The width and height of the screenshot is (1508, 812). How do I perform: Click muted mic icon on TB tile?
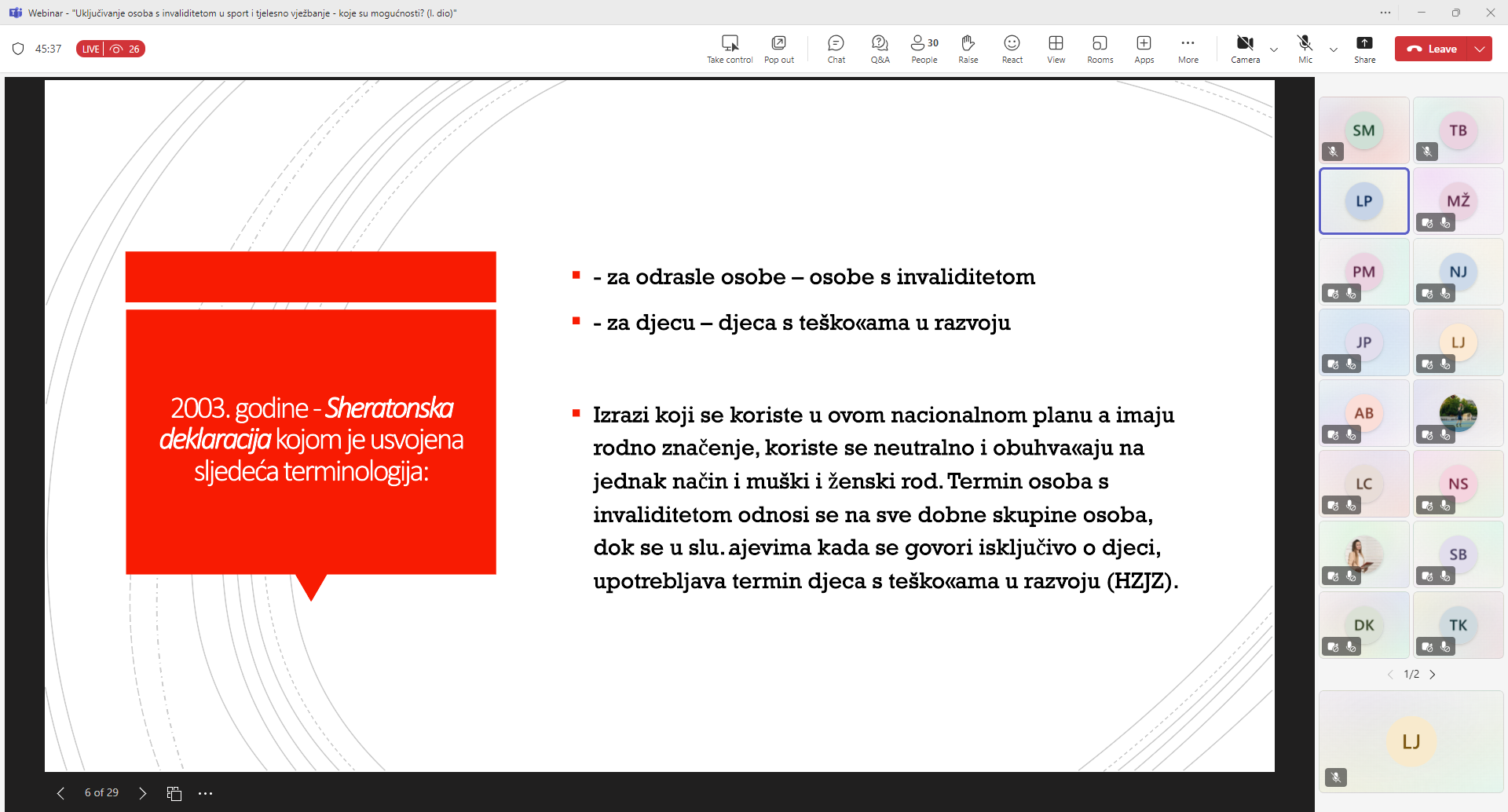tap(1427, 152)
